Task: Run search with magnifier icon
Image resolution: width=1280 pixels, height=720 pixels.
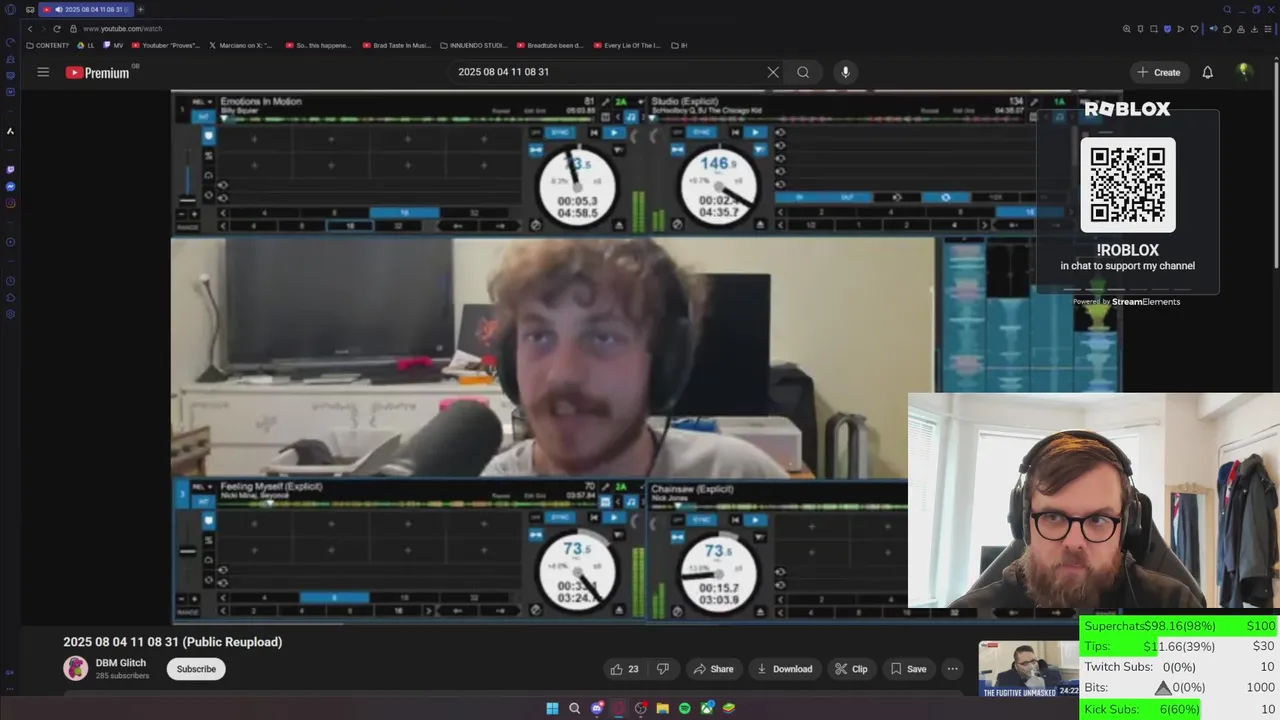Action: coord(803,72)
